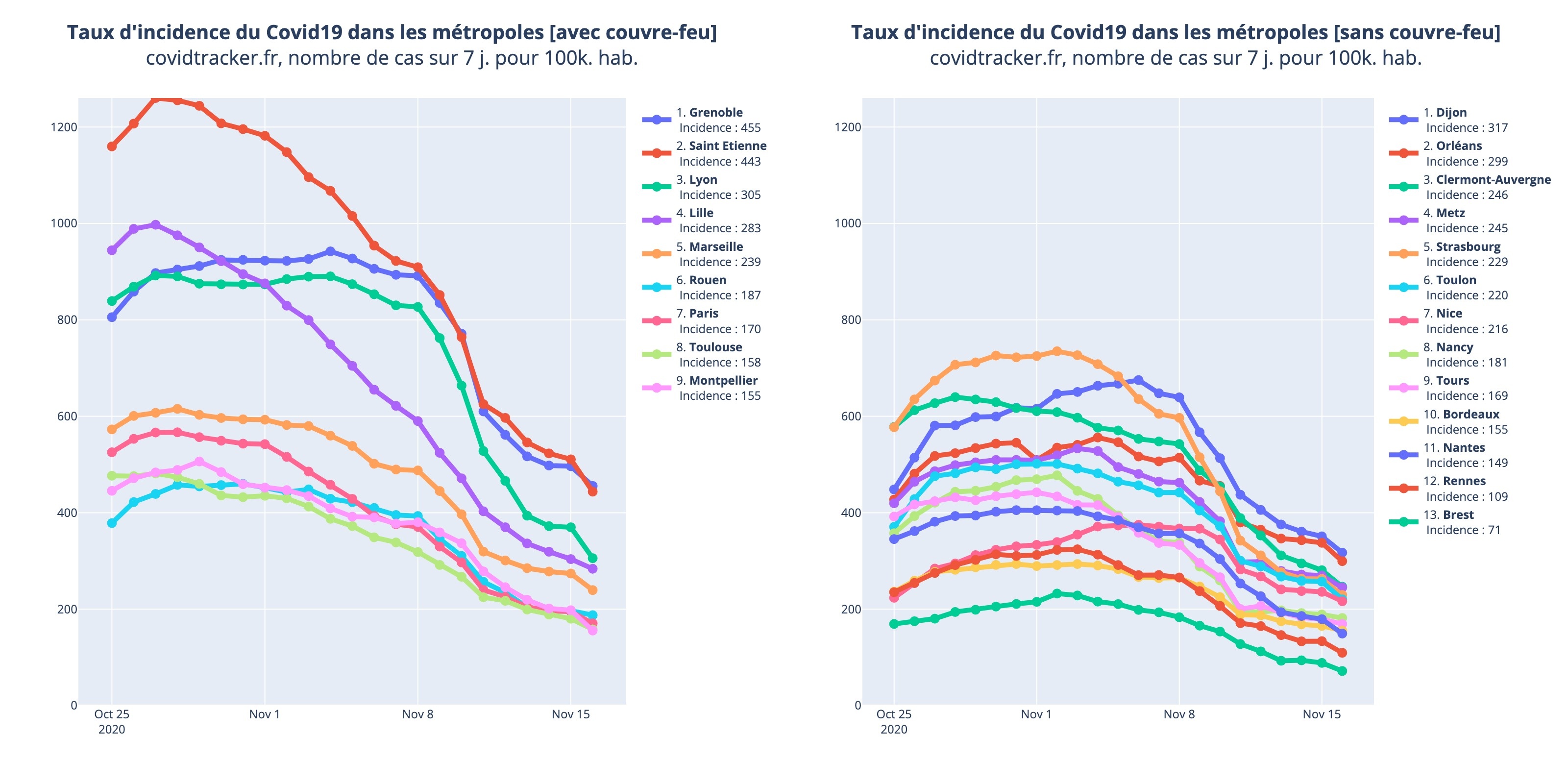Click Nov 15 tick label on right chart
The height and width of the screenshot is (784, 1568).
[1322, 714]
